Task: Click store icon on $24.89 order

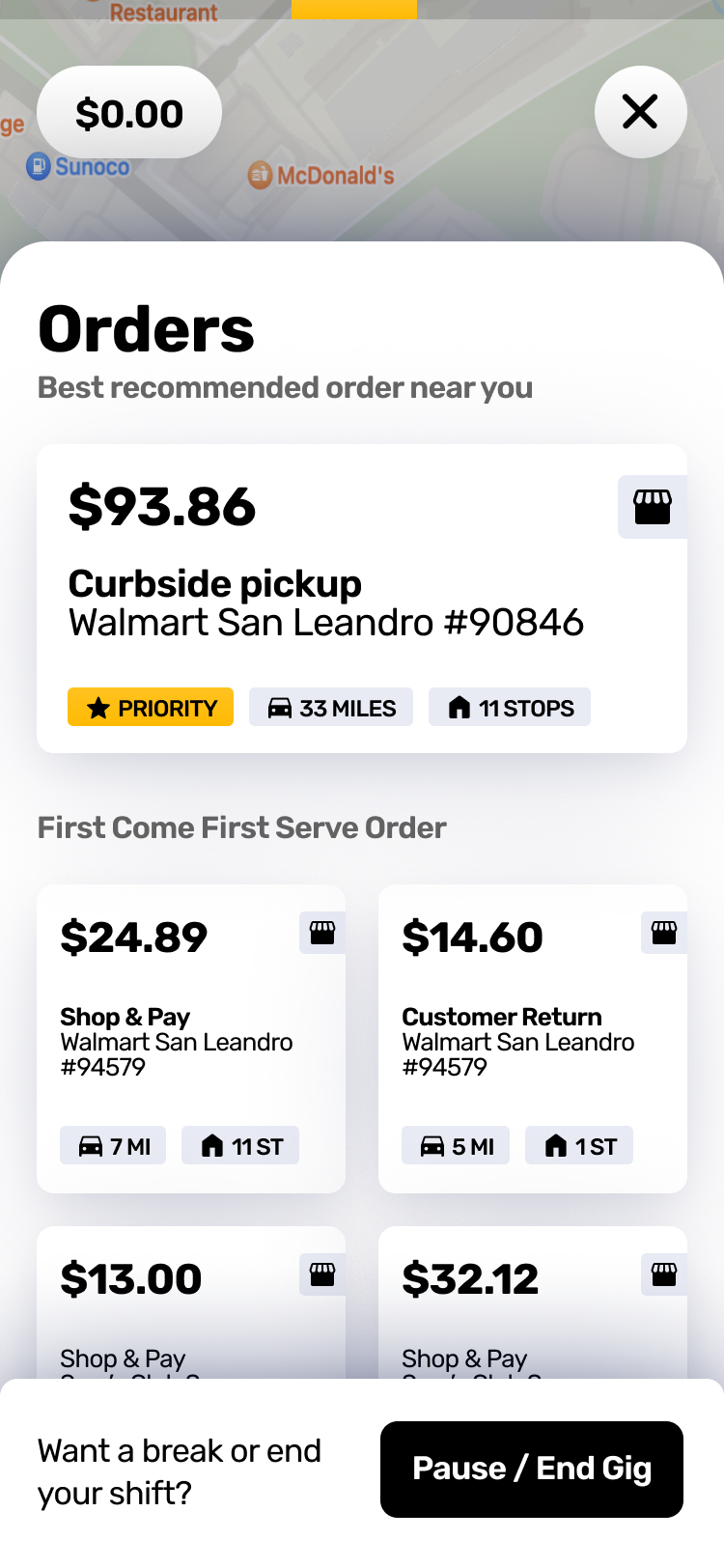Action: (x=322, y=933)
